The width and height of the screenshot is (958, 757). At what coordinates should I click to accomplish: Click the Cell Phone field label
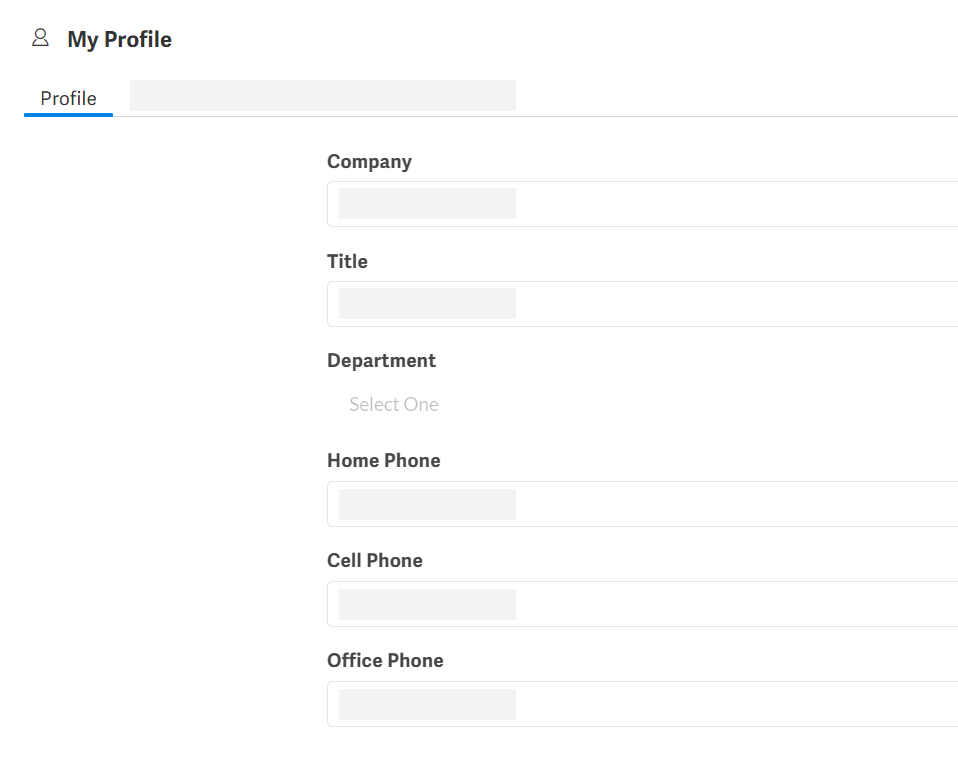[x=375, y=561]
